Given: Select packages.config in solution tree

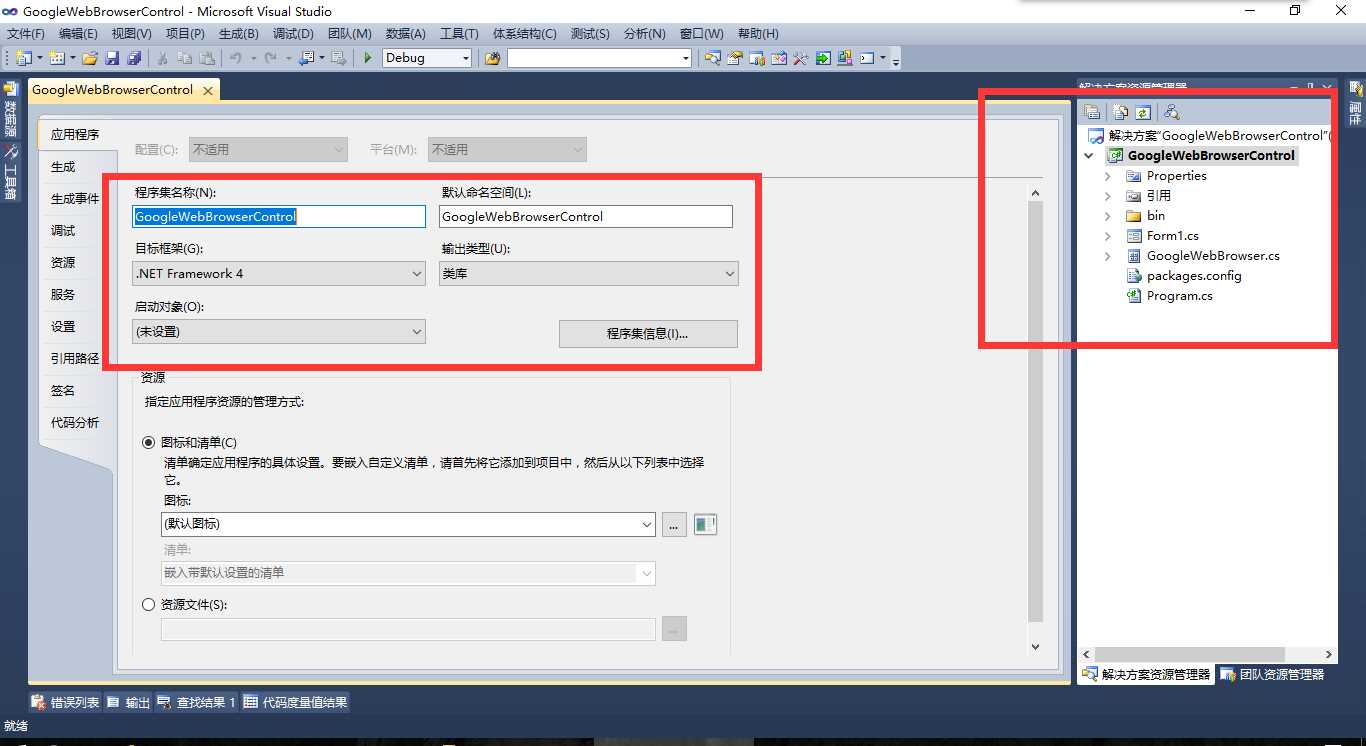Looking at the screenshot, I should [x=1194, y=276].
